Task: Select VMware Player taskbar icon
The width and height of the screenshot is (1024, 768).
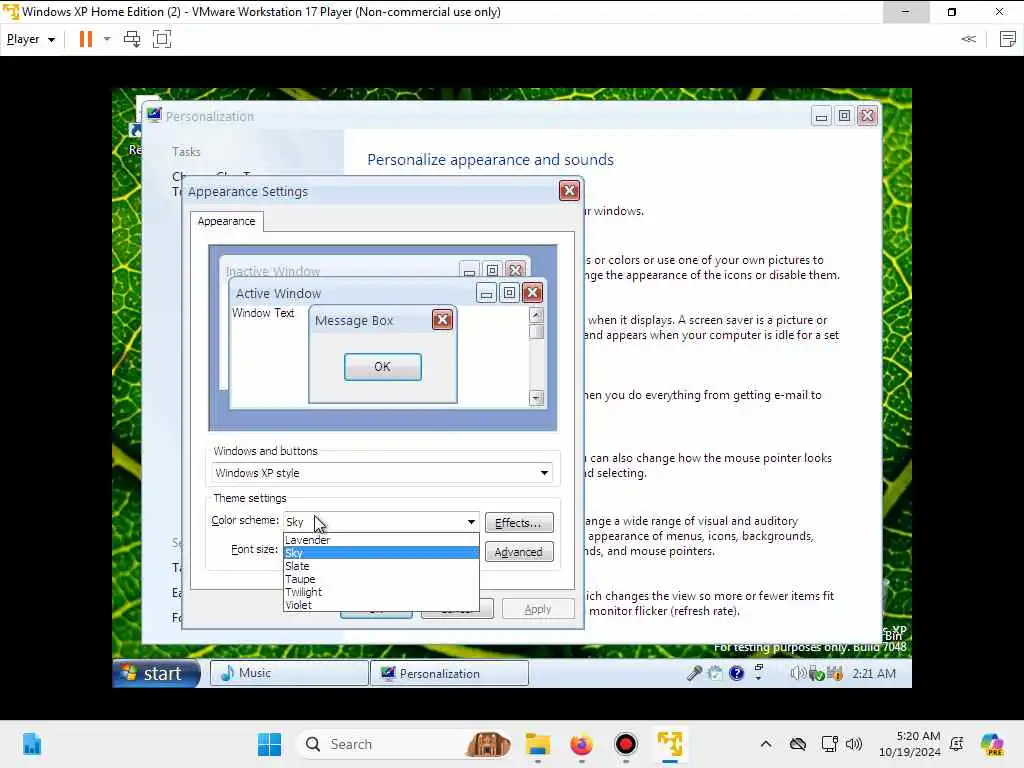Action: click(x=669, y=744)
